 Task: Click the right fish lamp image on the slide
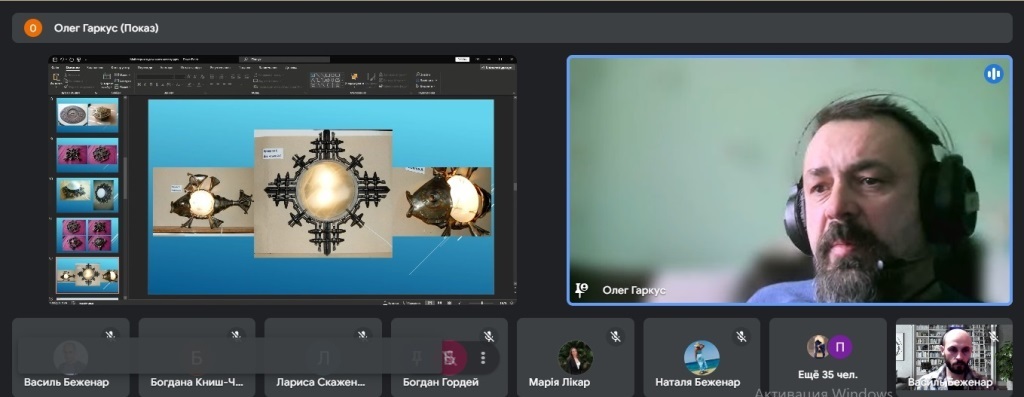442,201
